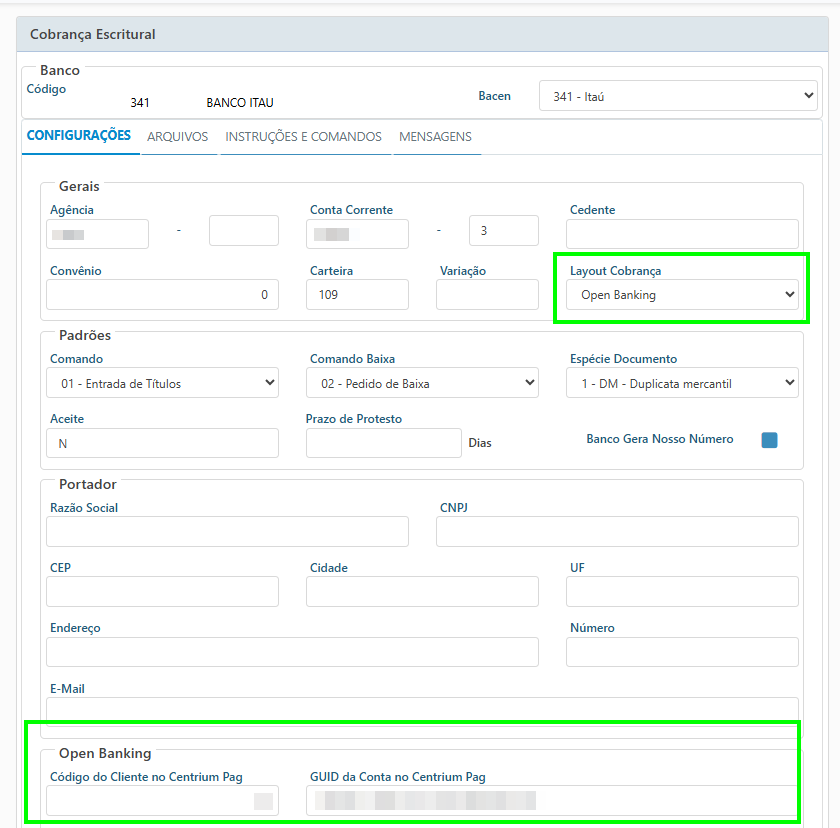Screen dimensions: 840x828
Task: Click the Variação input field
Action: pyautogui.click(x=487, y=295)
